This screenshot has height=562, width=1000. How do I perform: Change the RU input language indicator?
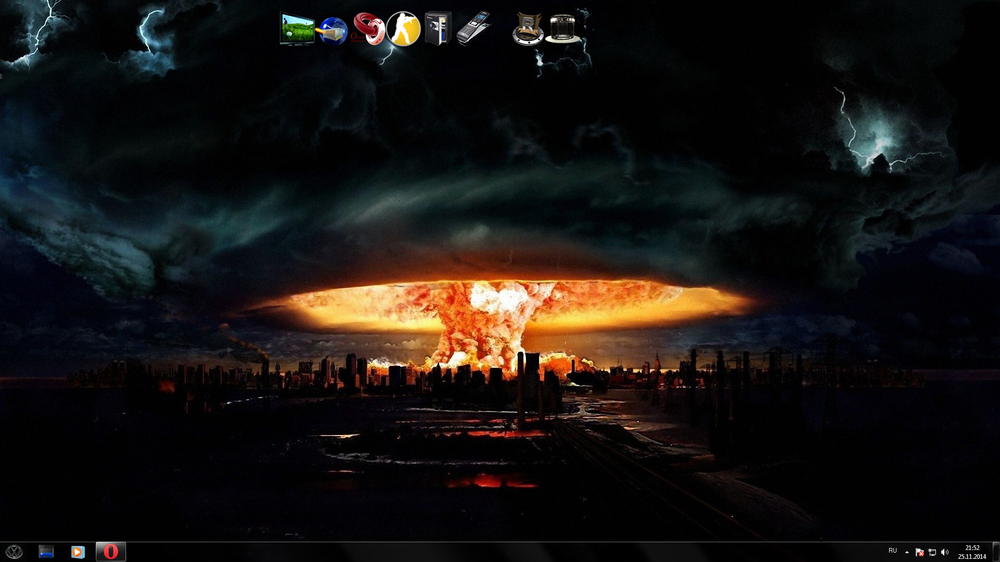892,551
